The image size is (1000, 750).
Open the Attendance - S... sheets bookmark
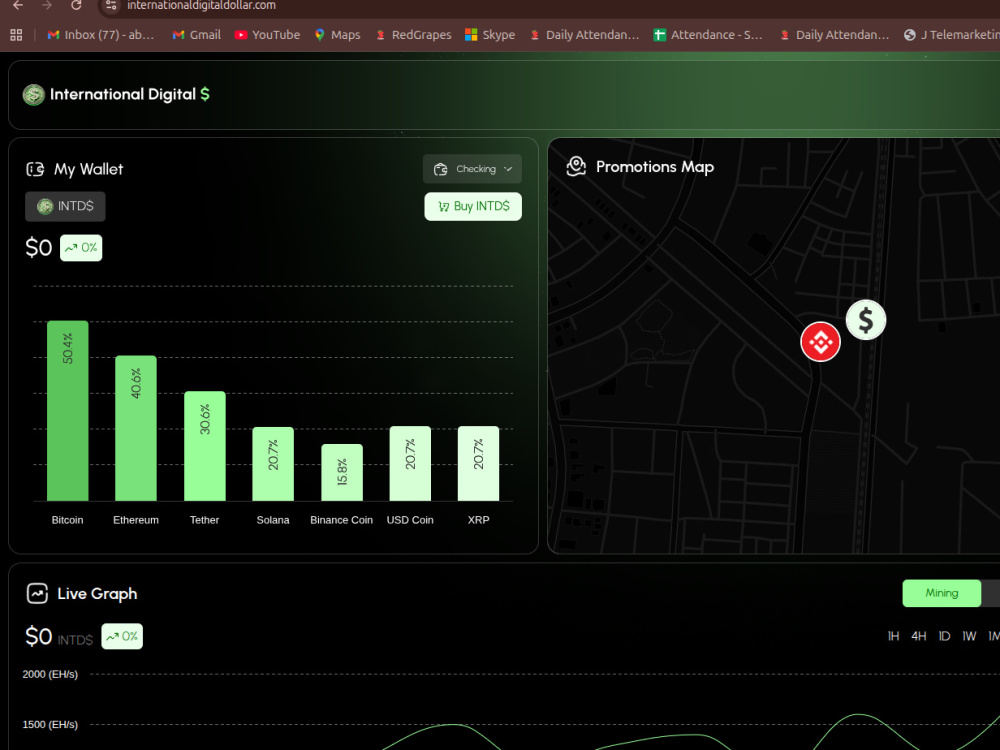[x=708, y=35]
